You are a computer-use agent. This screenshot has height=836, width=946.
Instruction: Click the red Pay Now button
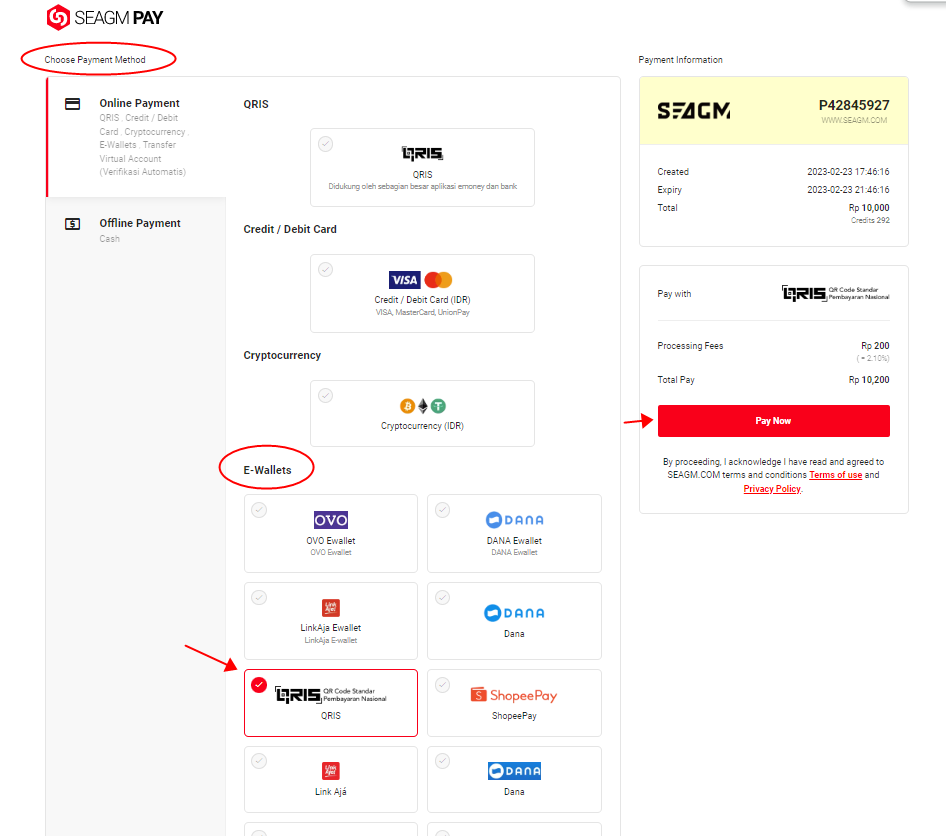773,421
